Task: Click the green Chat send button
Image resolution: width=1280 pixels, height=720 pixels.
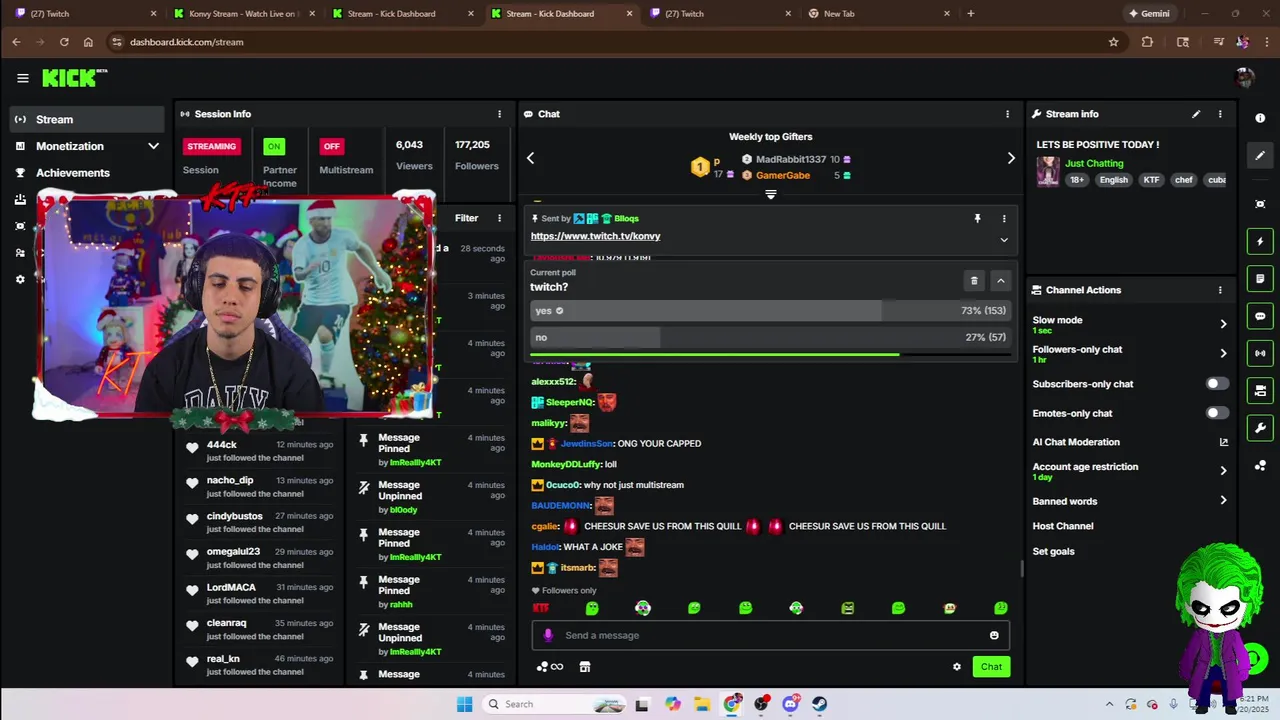Action: 991,667
